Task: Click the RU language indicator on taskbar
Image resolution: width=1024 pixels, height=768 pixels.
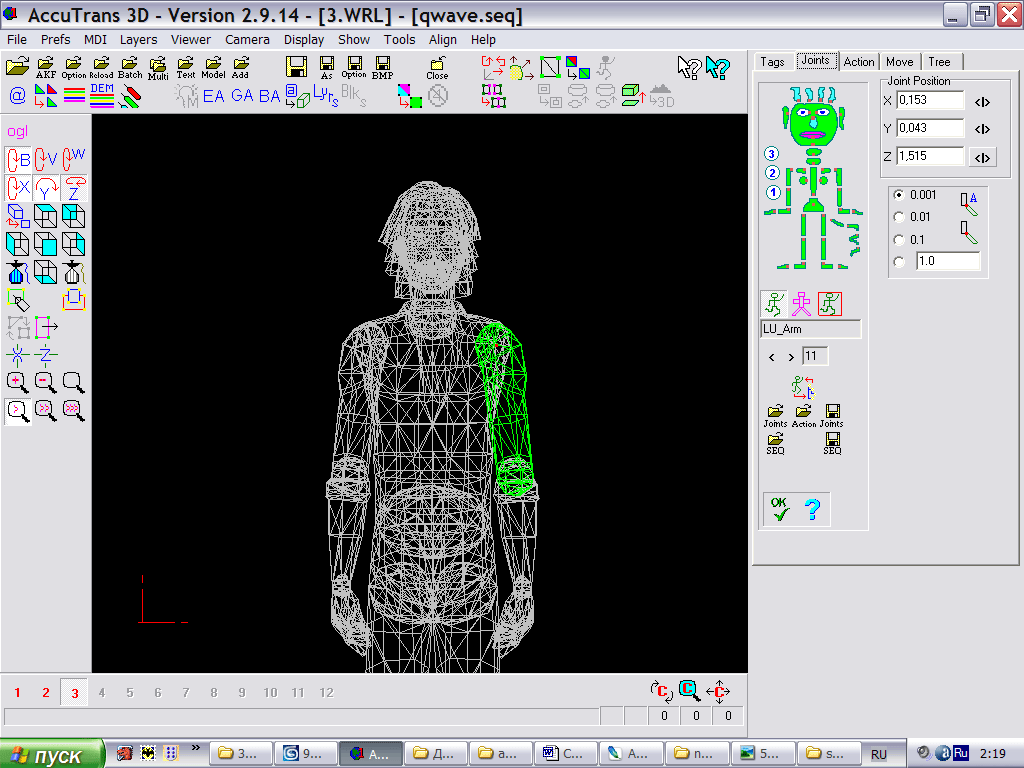Action: [879, 754]
